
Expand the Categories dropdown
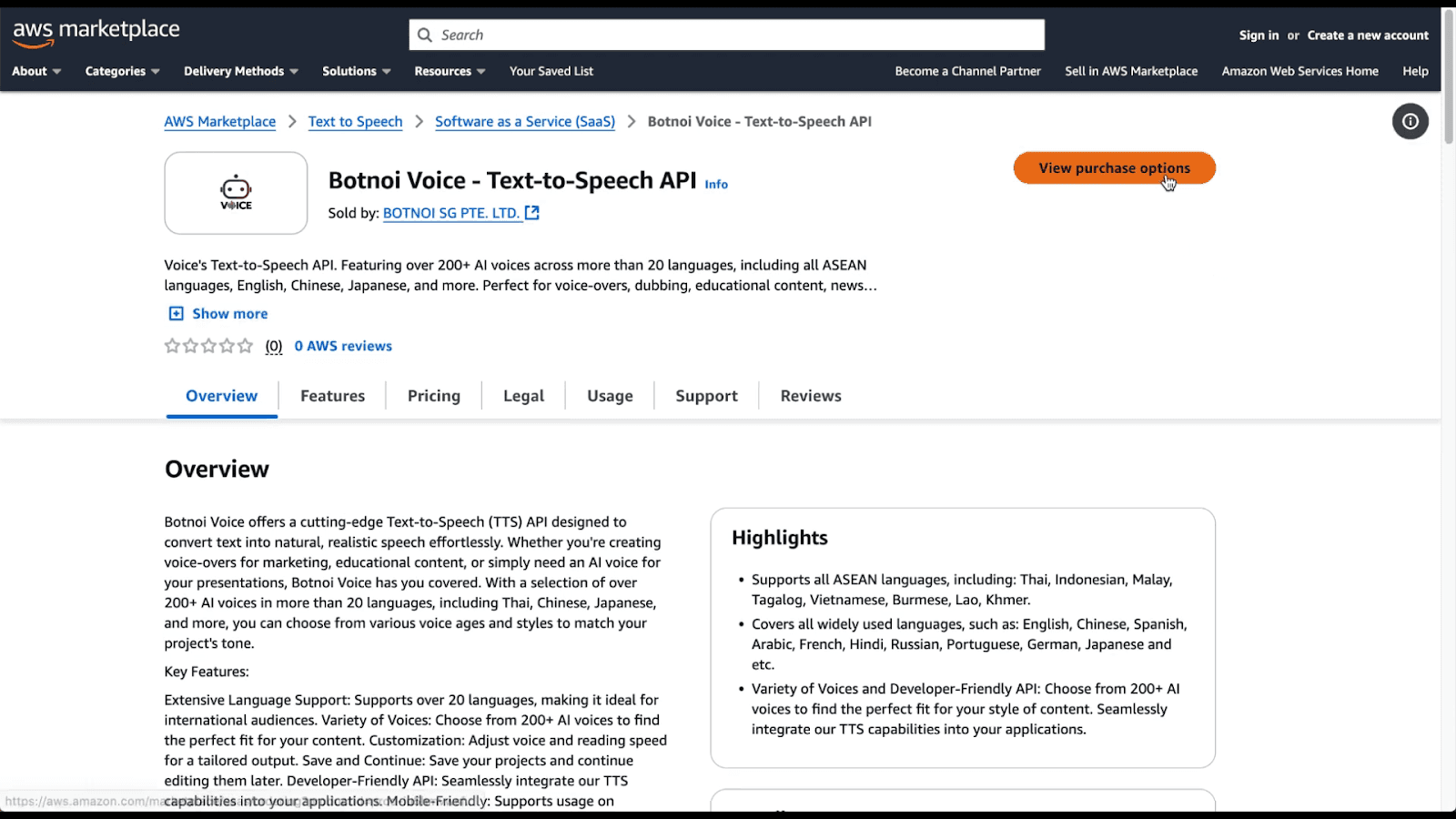click(122, 71)
